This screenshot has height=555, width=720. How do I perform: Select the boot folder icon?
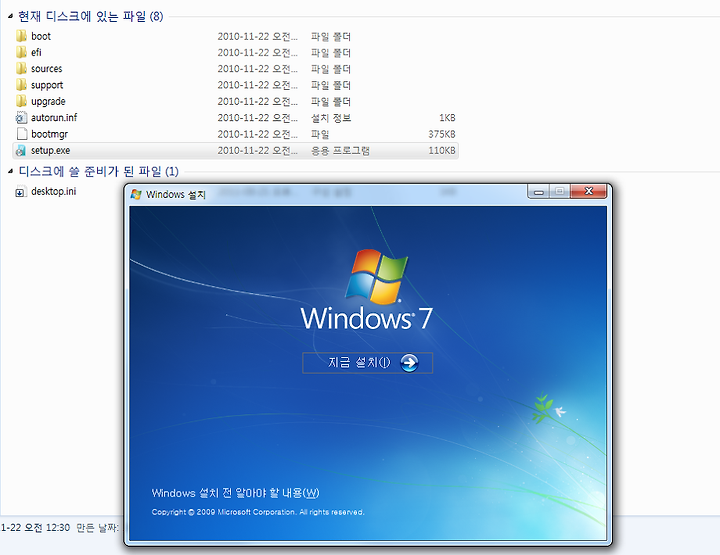[x=21, y=36]
